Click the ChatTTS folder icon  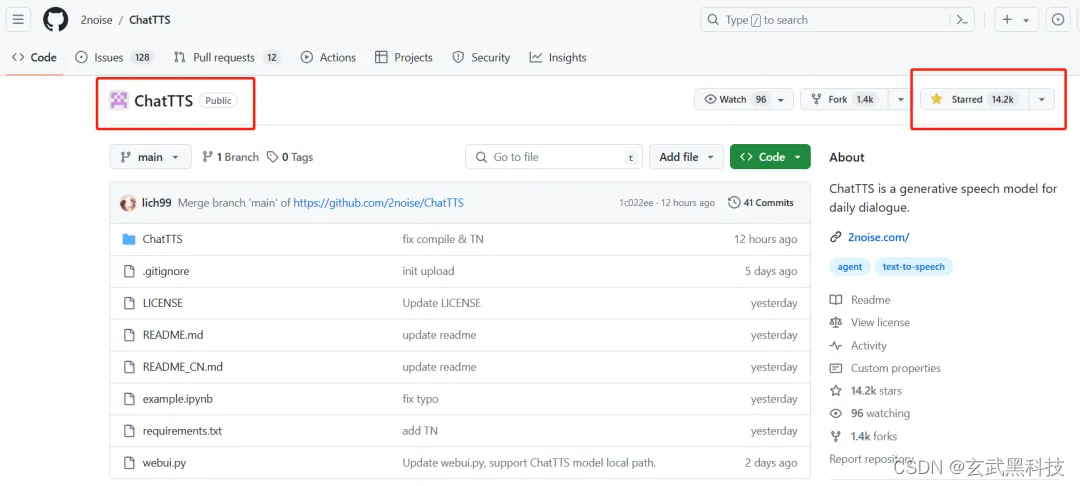129,240
